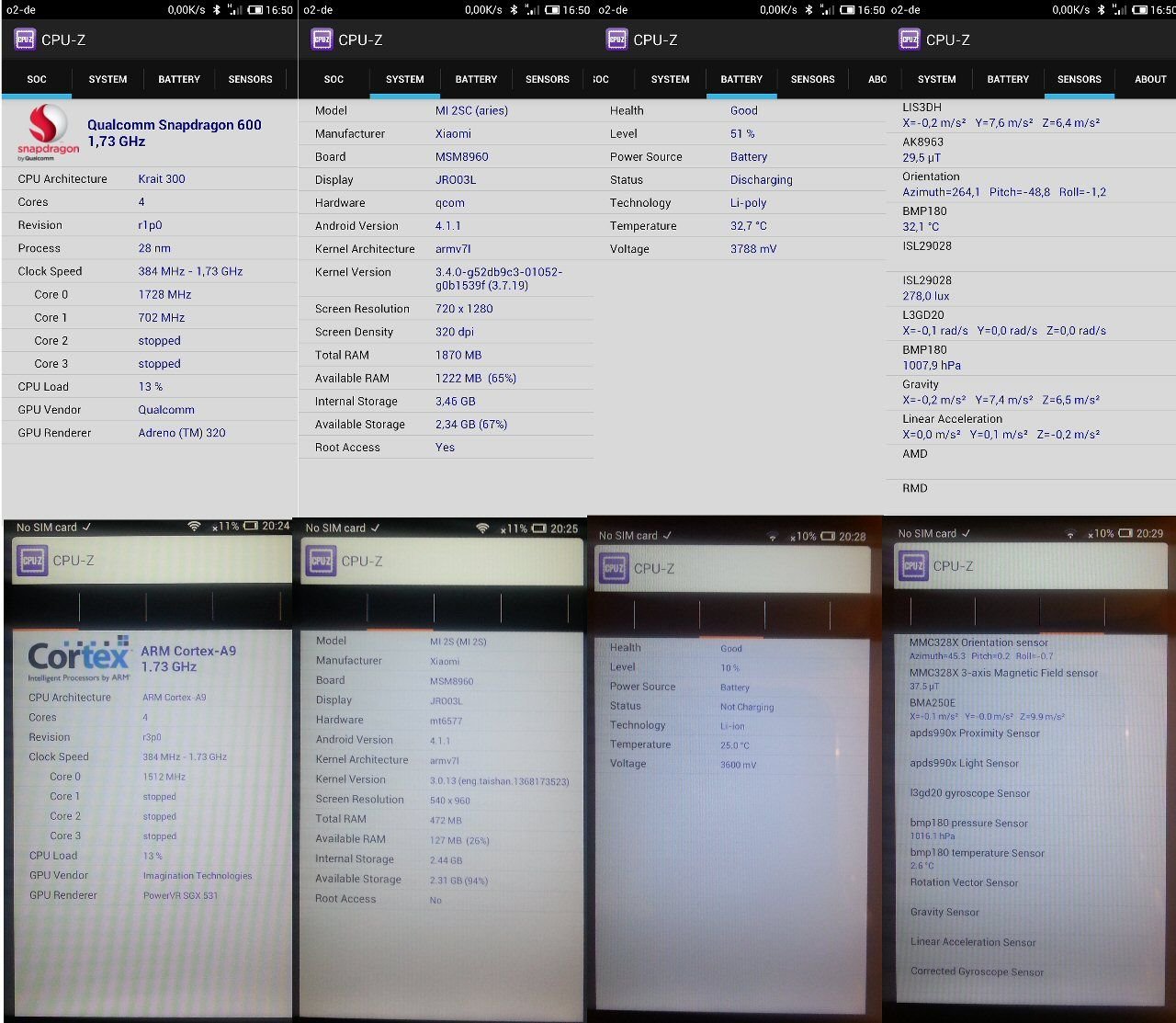Tap the Bluetooth icon above the Snapdragon SOC screen
1176x1023 pixels.
click(x=216, y=10)
